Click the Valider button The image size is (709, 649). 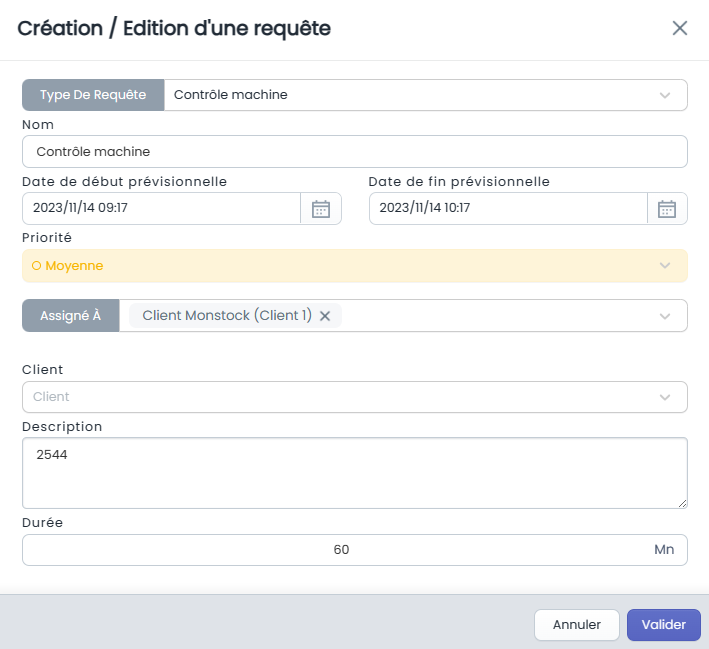[664, 625]
